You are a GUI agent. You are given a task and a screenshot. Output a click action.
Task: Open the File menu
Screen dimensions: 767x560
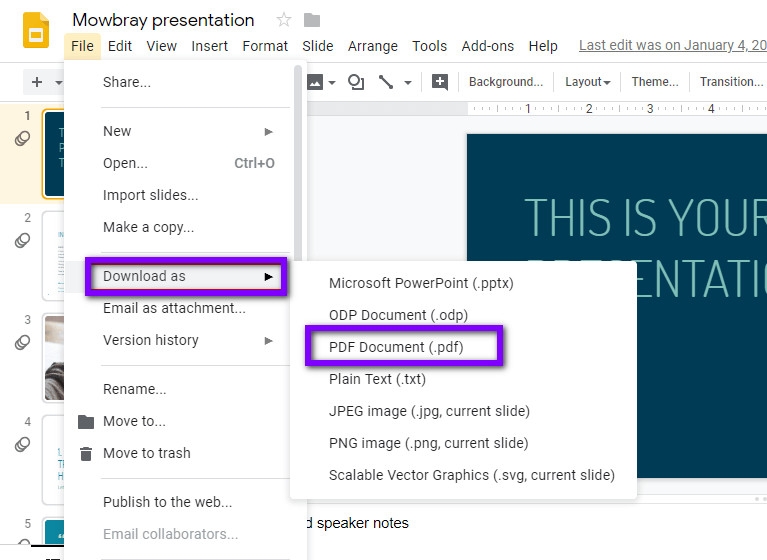(x=82, y=46)
